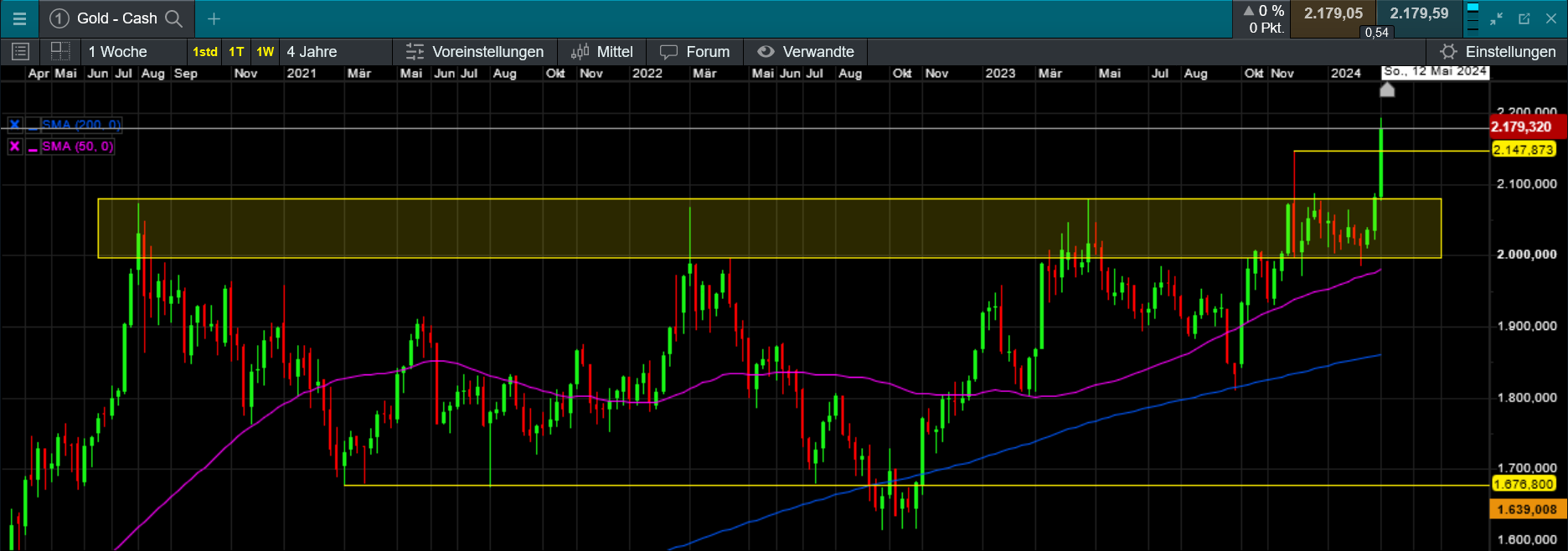Click the market depth ladder icon
The width and height of the screenshot is (1568, 551).
point(1473,17)
